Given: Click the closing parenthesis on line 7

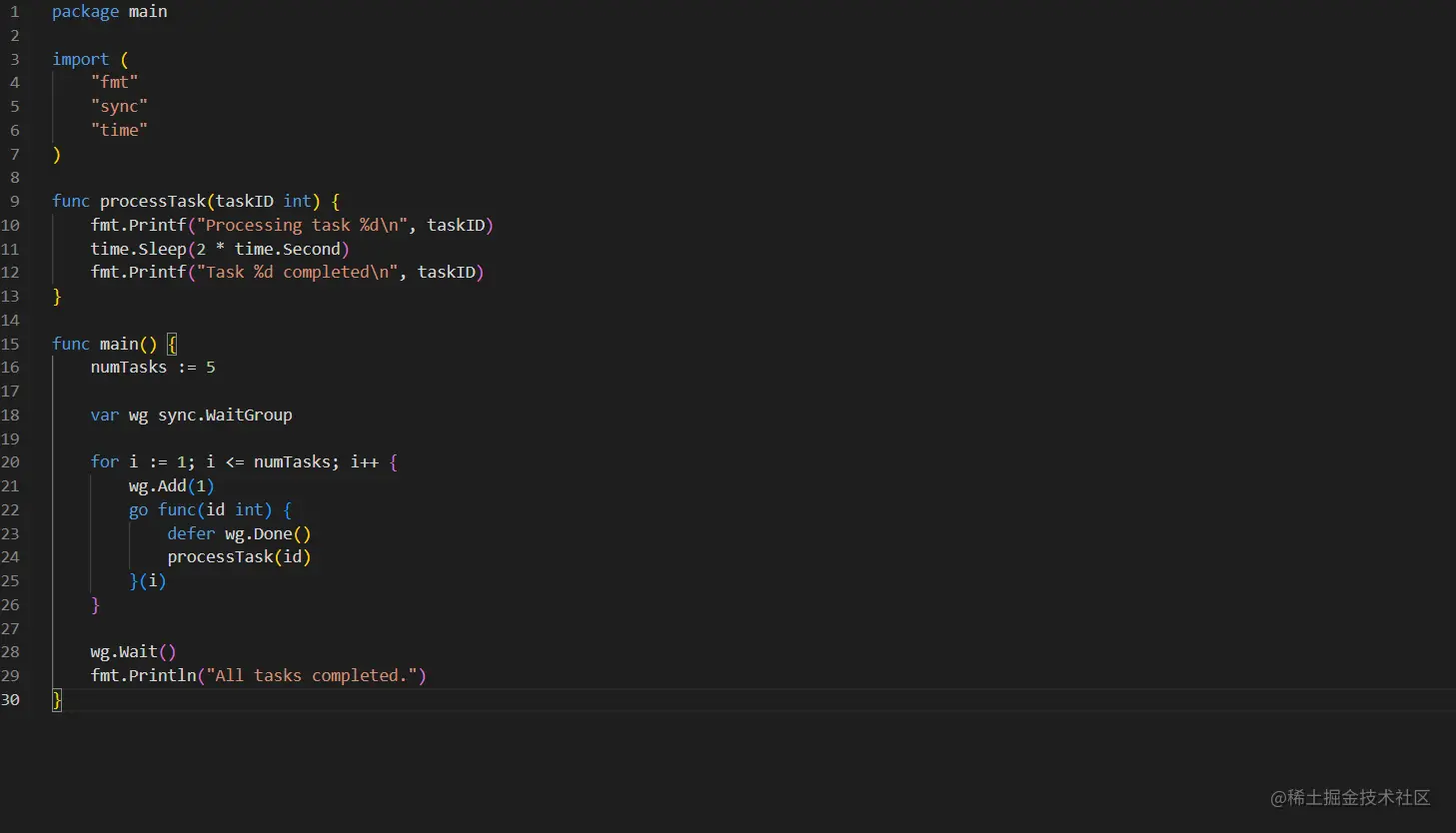Looking at the screenshot, I should pyautogui.click(x=57, y=155).
